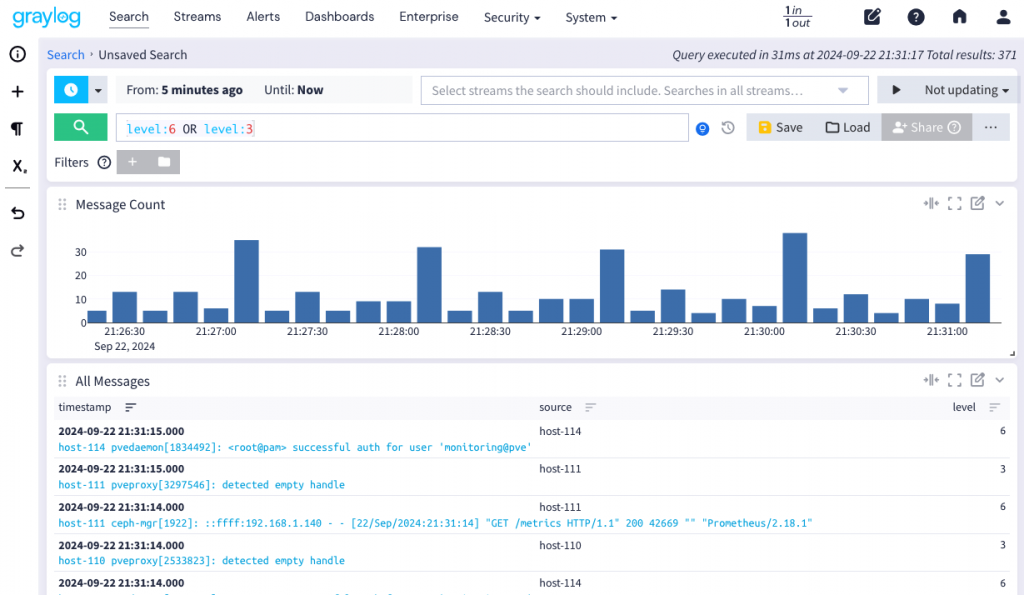Screen dimensions: 1024x595
Task: Click the sidebar undo arrow
Action: 18,213
